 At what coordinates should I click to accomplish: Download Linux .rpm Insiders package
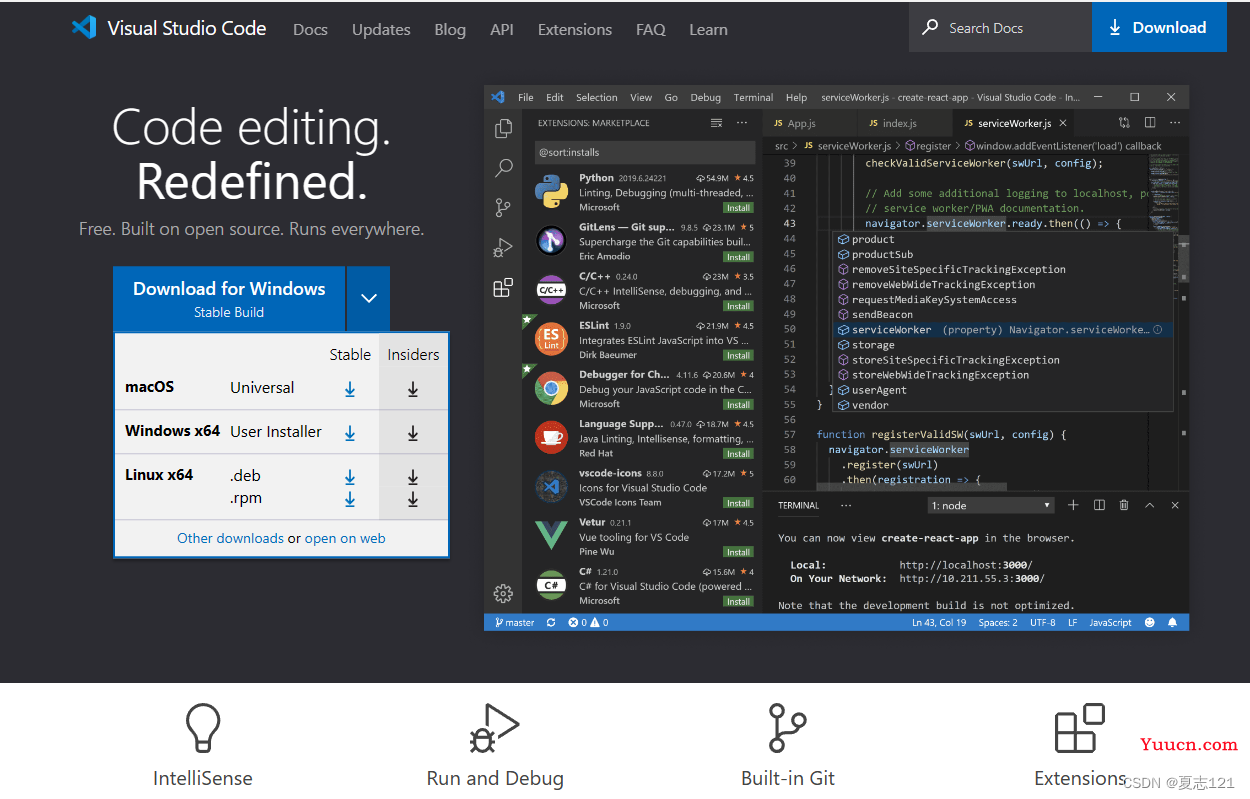[413, 499]
